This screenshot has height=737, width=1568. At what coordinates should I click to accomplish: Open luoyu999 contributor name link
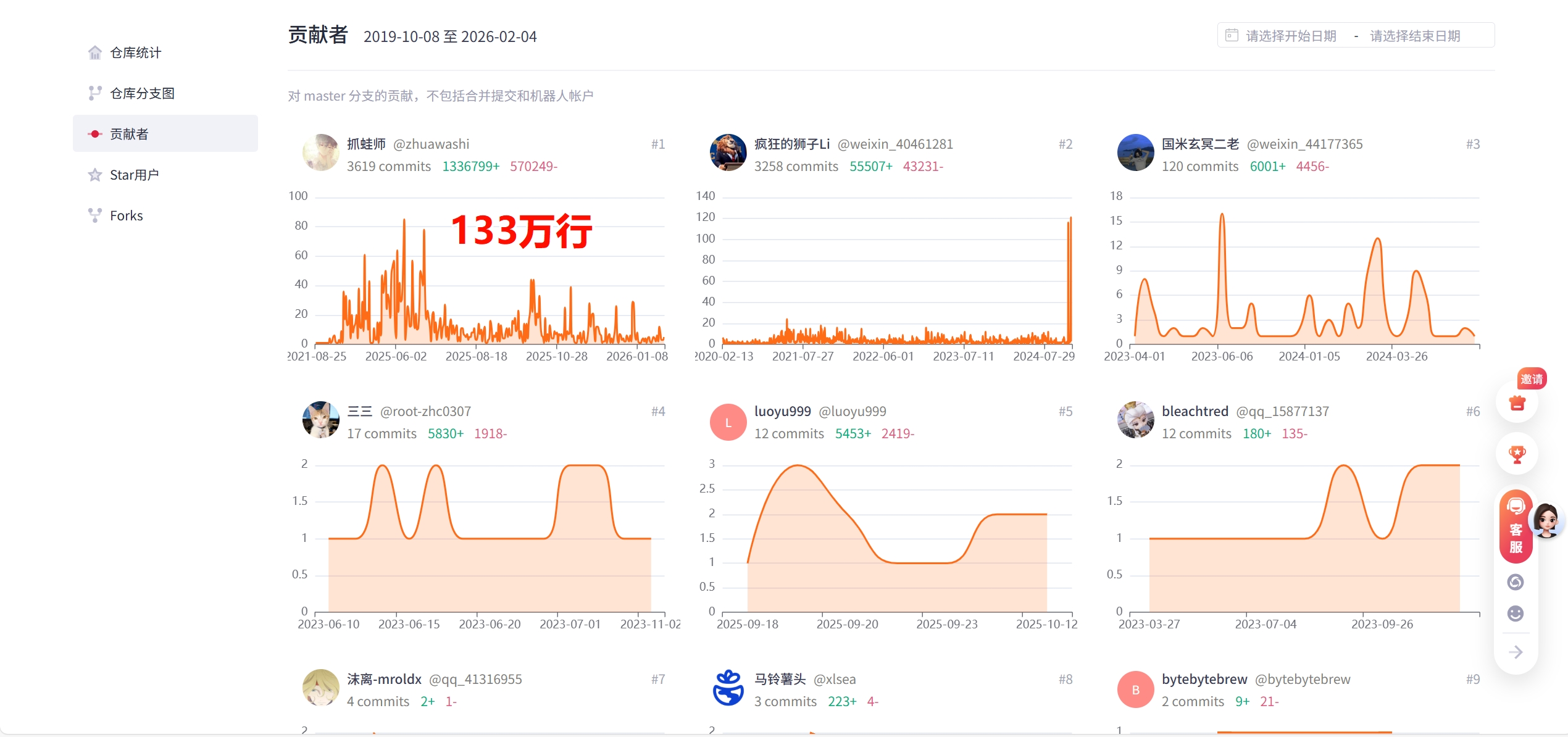coord(782,411)
